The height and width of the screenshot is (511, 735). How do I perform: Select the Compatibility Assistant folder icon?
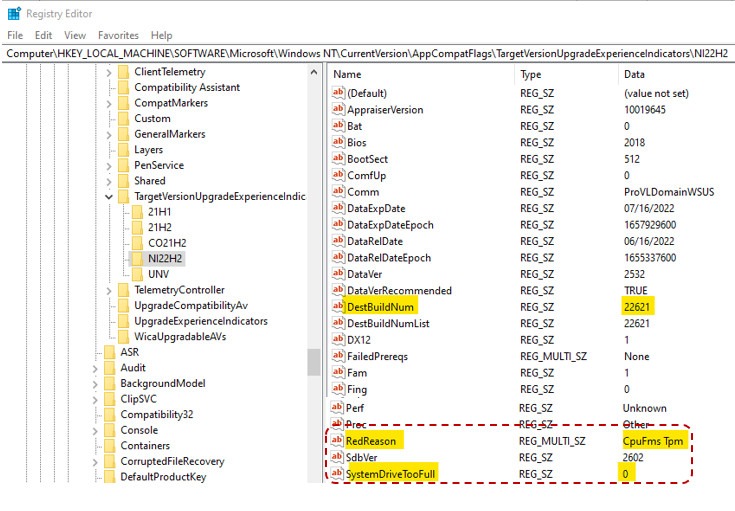pyautogui.click(x=123, y=87)
